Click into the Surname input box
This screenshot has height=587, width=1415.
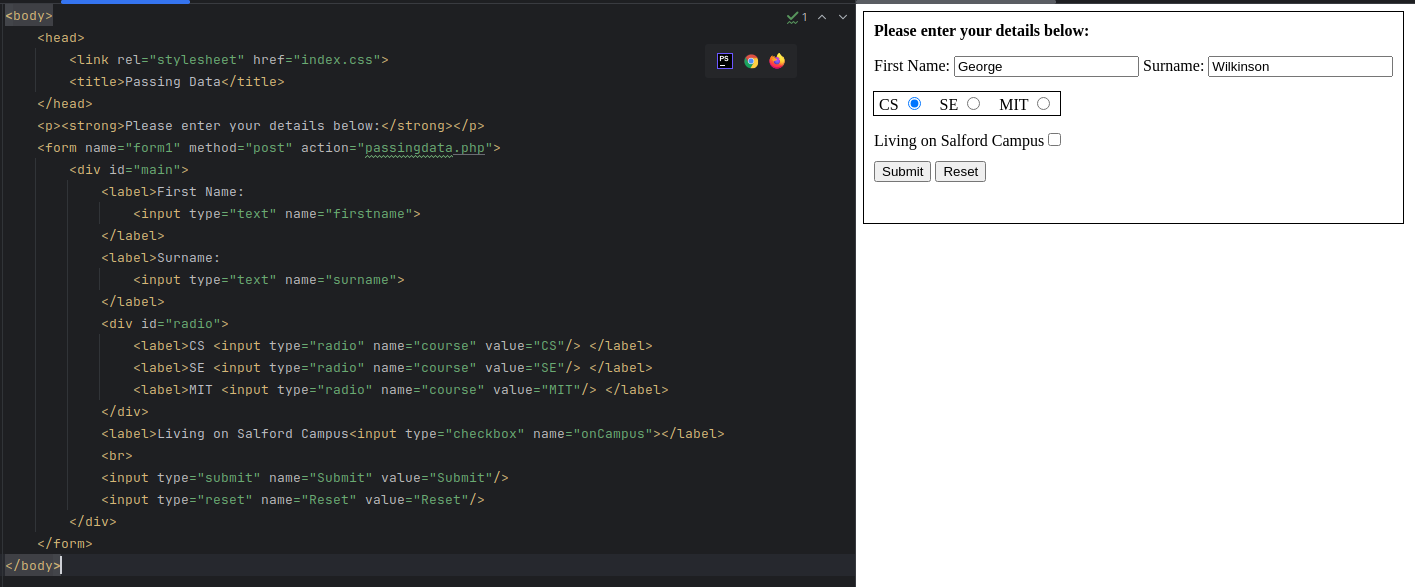tap(1300, 67)
